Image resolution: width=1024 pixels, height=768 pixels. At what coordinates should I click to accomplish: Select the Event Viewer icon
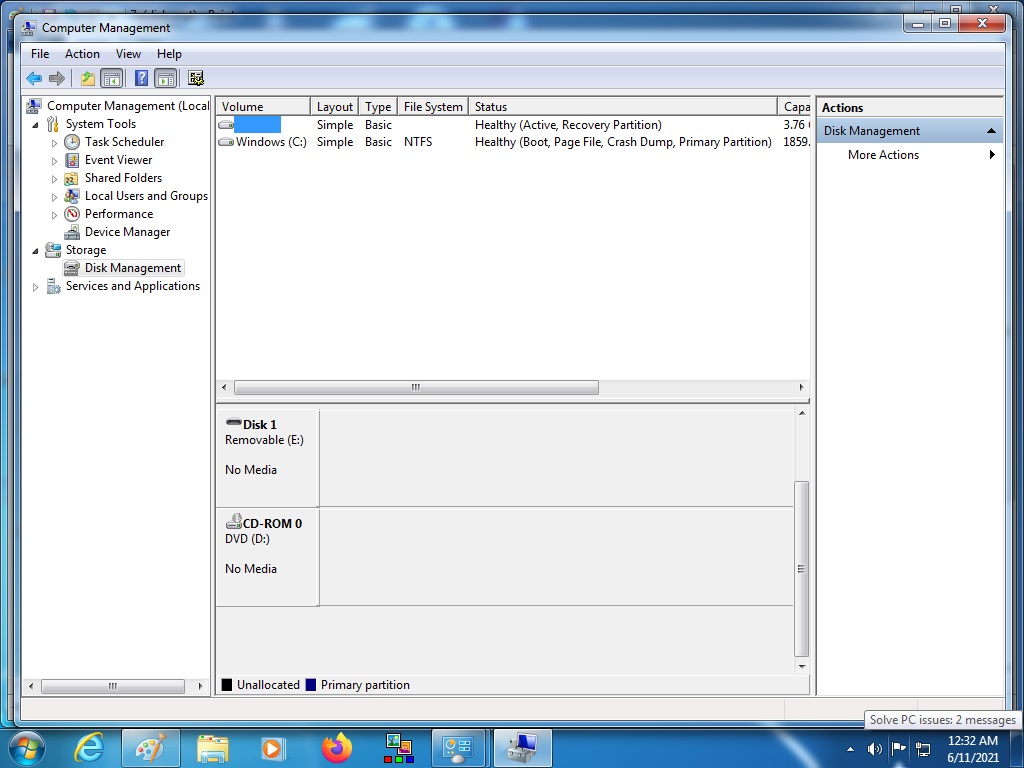72,160
